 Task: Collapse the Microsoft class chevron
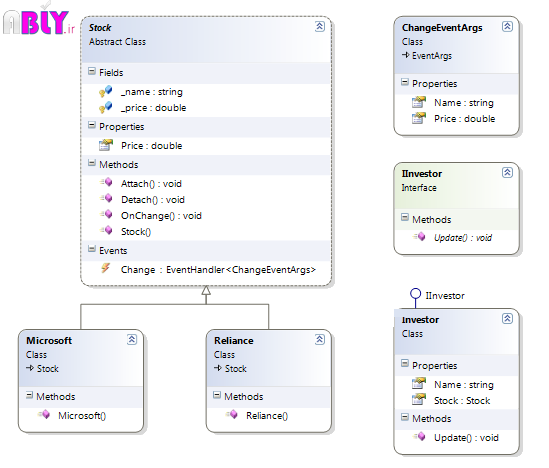132,340
